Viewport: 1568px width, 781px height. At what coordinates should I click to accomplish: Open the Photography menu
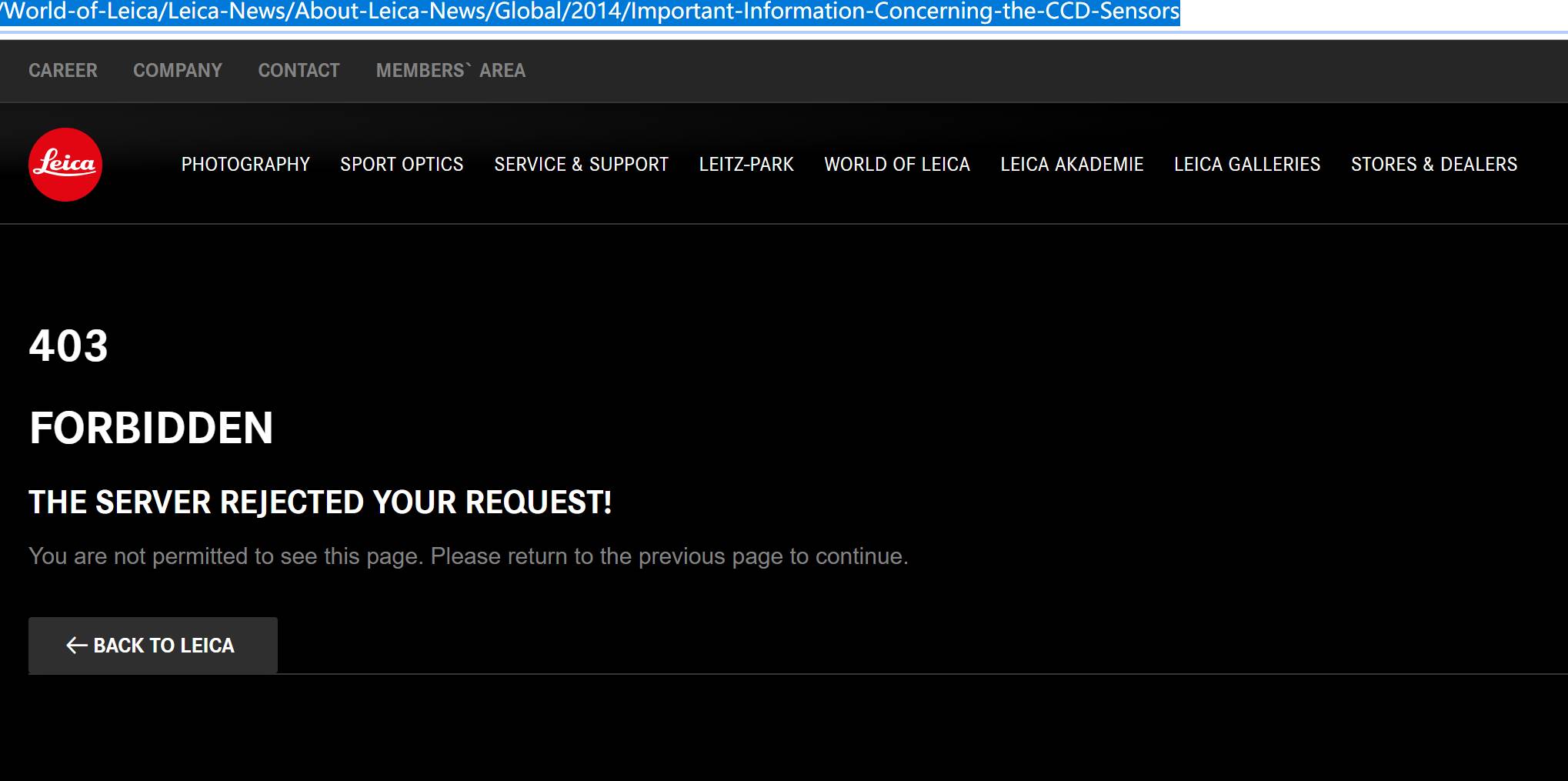coord(245,165)
